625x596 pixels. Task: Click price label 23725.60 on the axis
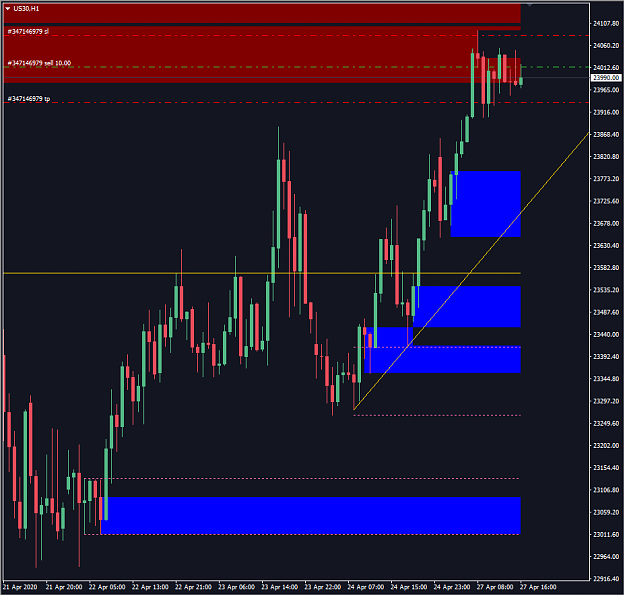(606, 201)
